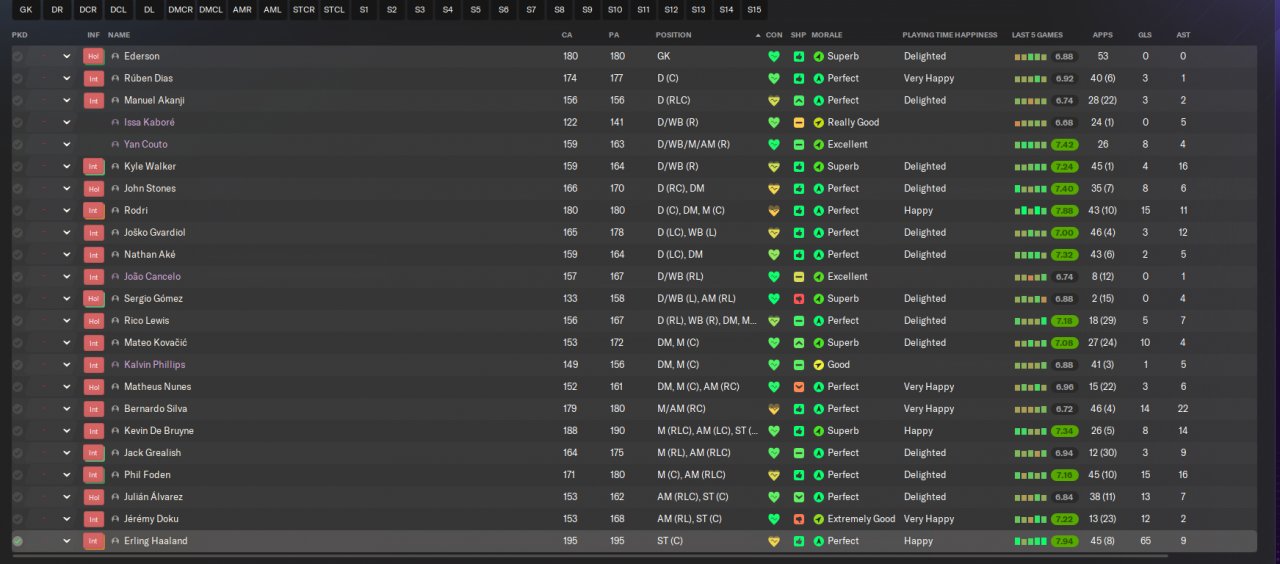Sort by the Playing Time Happiness column

tap(949, 35)
